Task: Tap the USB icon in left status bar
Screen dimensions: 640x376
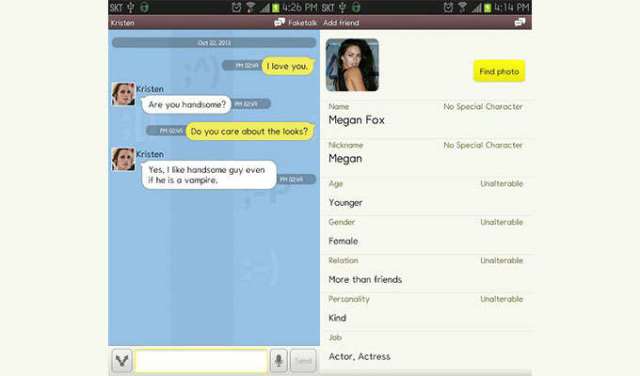Action: pos(131,7)
